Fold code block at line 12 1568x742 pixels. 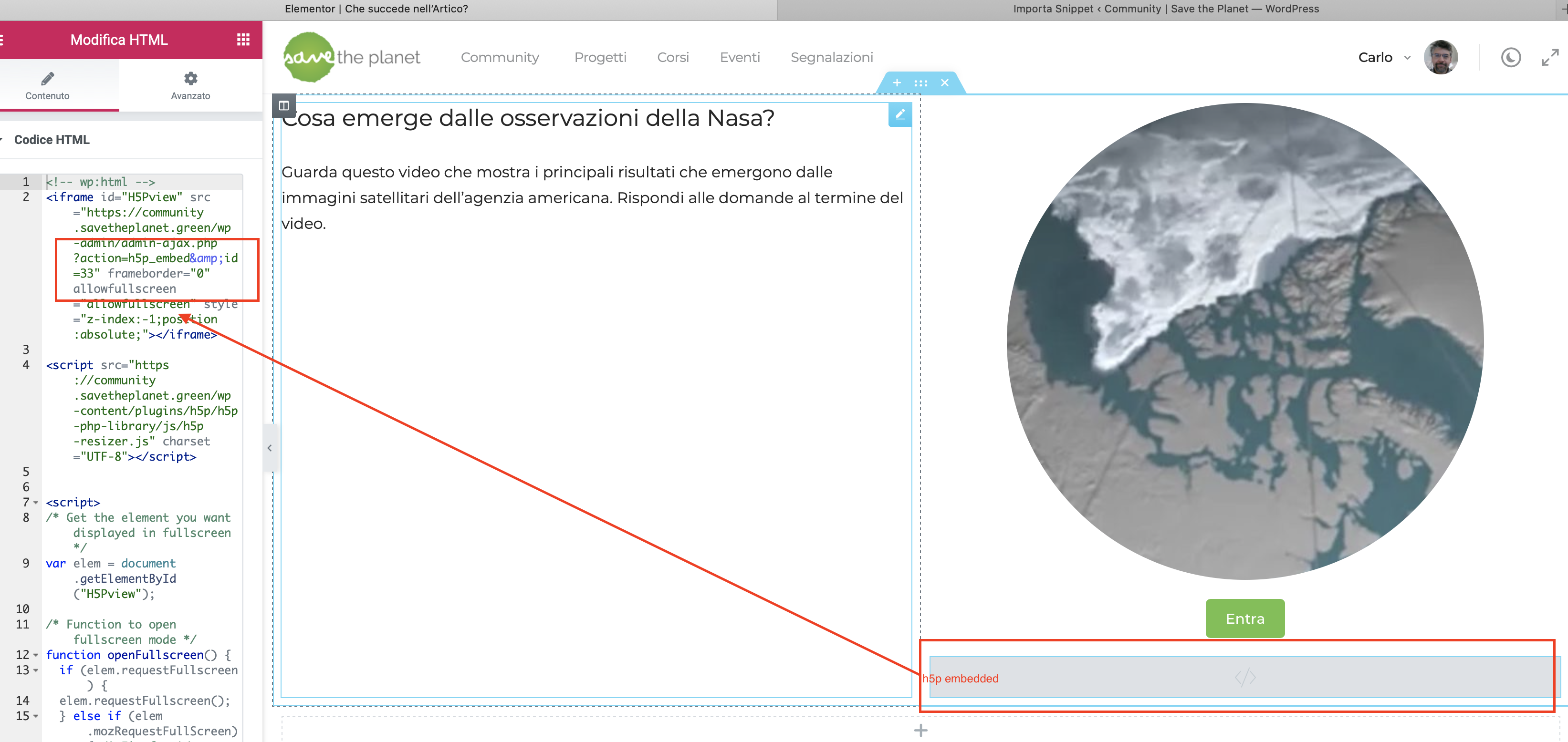[36, 655]
